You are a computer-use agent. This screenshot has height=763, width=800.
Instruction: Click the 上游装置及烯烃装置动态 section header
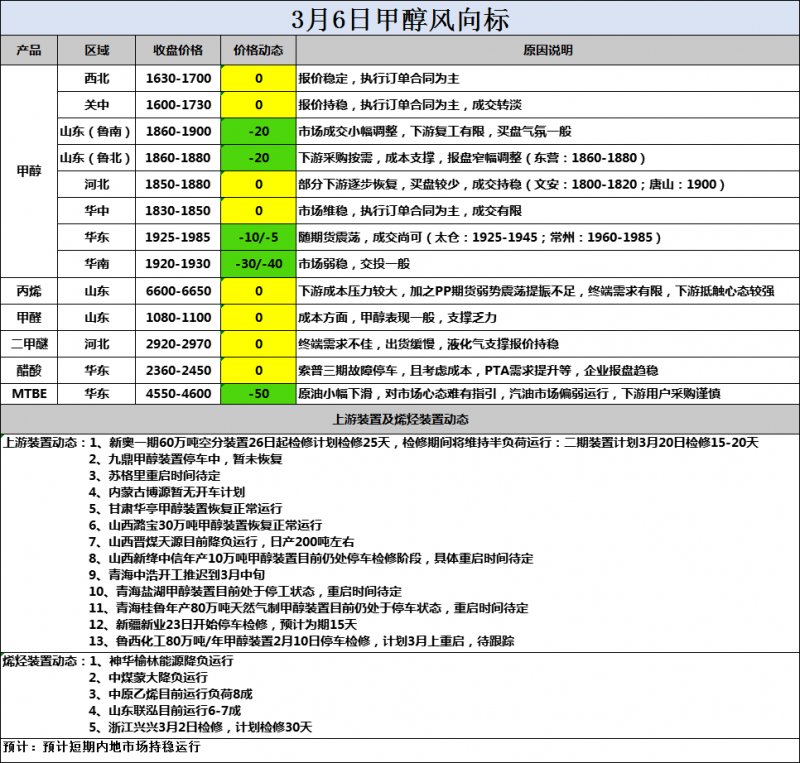pos(400,420)
